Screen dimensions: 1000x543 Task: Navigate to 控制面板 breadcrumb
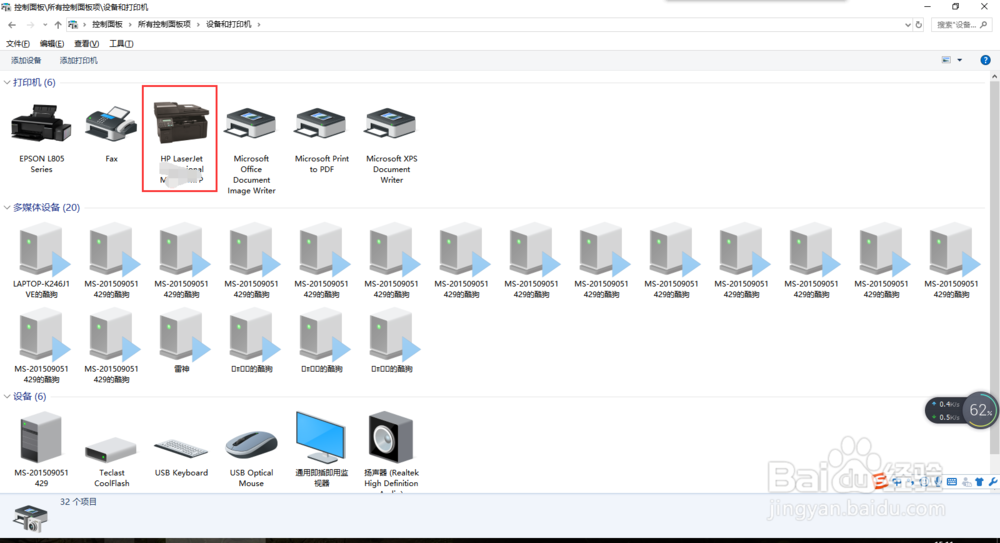tap(107, 24)
